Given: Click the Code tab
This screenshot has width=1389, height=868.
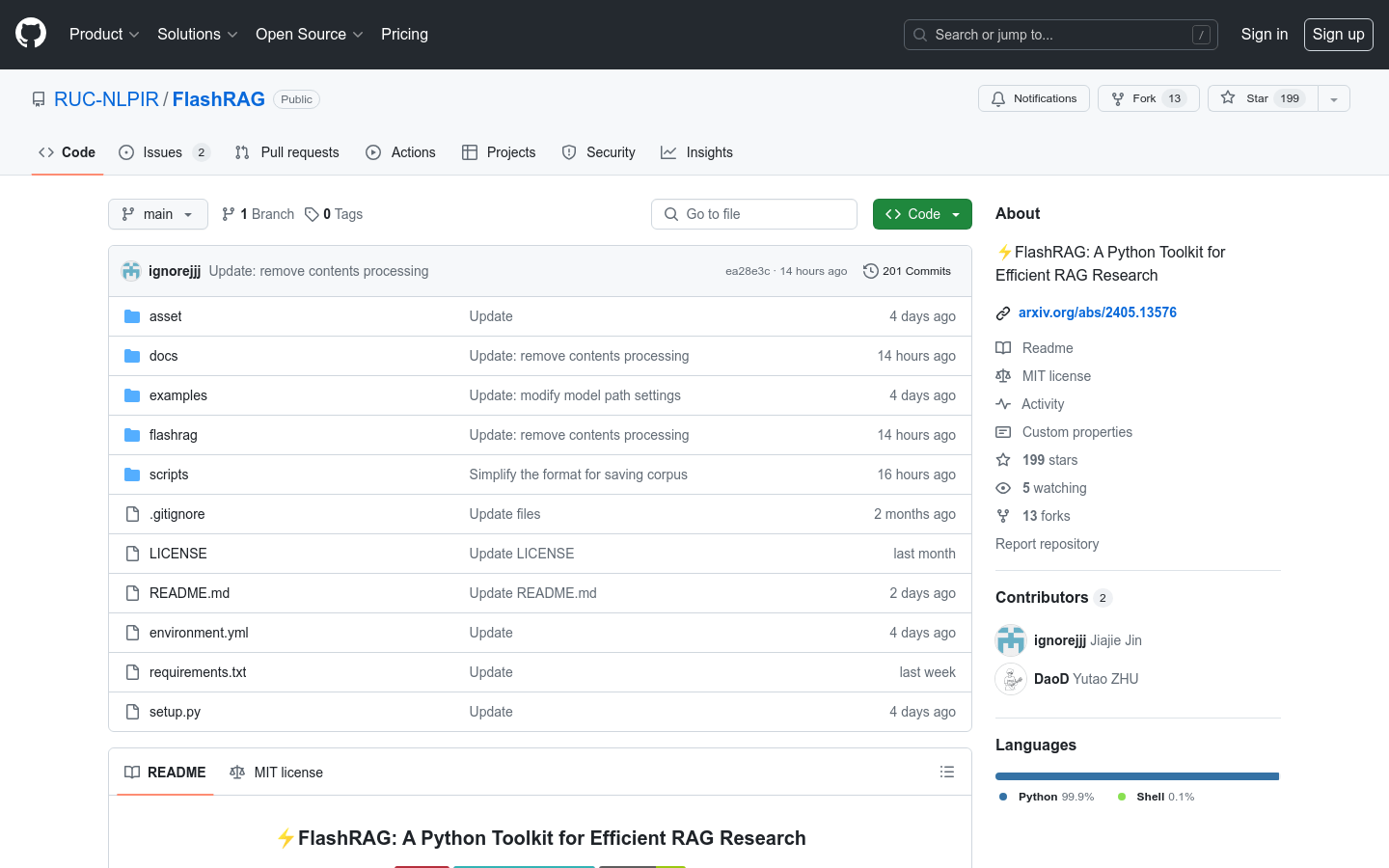Looking at the screenshot, I should click(67, 152).
